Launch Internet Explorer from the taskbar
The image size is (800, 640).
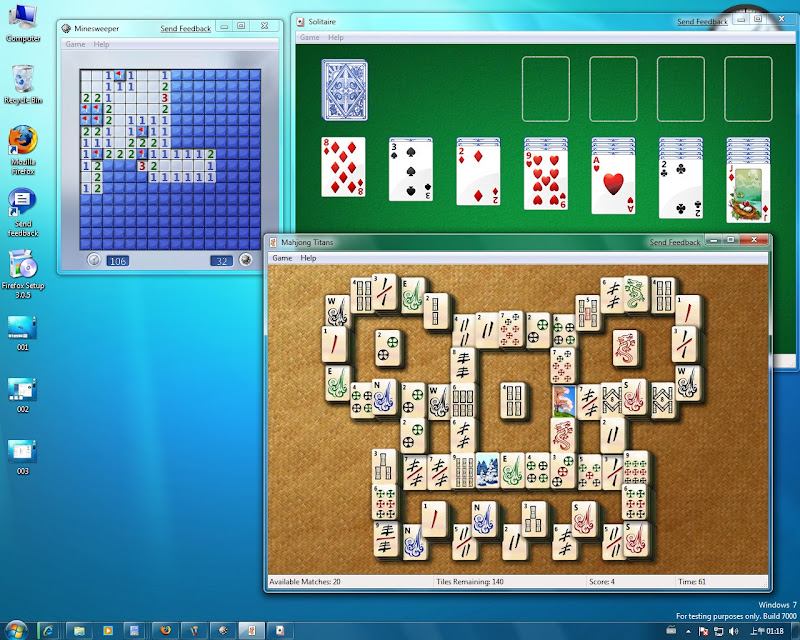pos(48,631)
